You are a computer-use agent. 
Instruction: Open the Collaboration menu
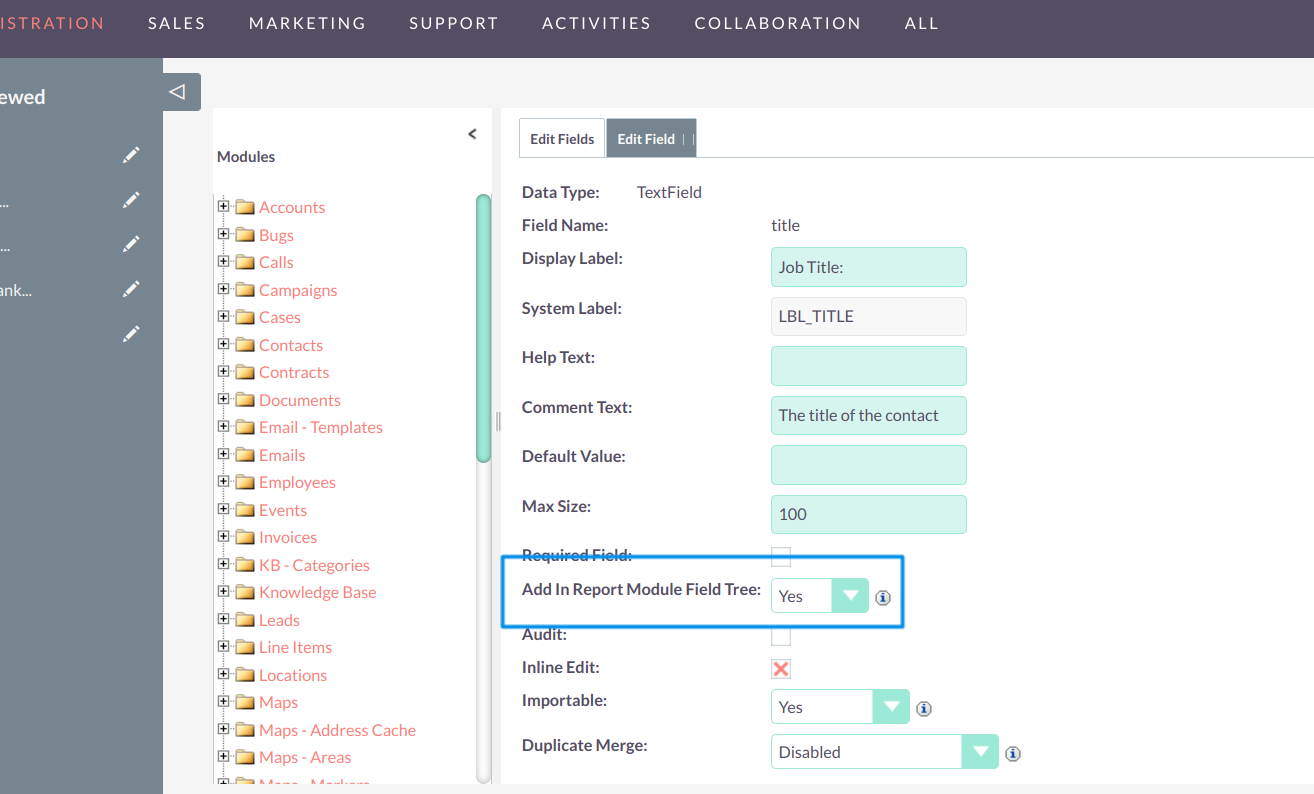tap(778, 23)
